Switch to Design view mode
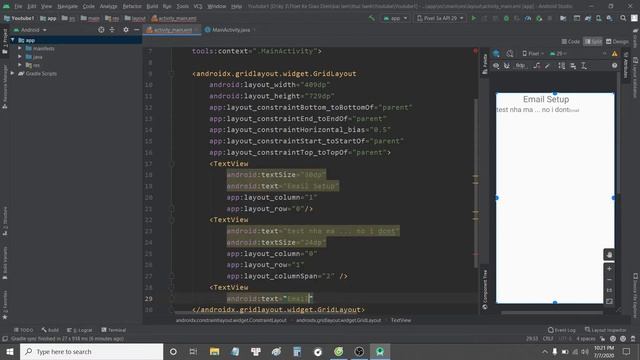 617,42
